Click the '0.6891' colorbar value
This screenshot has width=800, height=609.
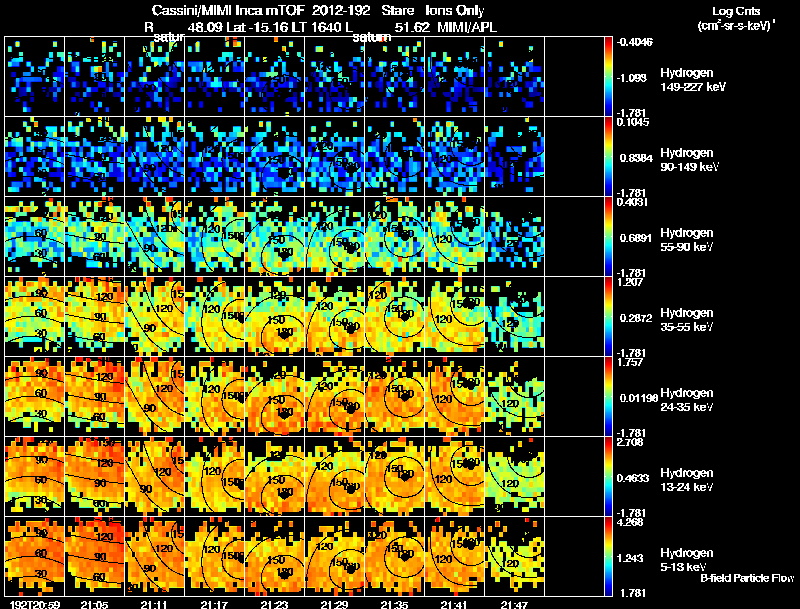point(636,238)
